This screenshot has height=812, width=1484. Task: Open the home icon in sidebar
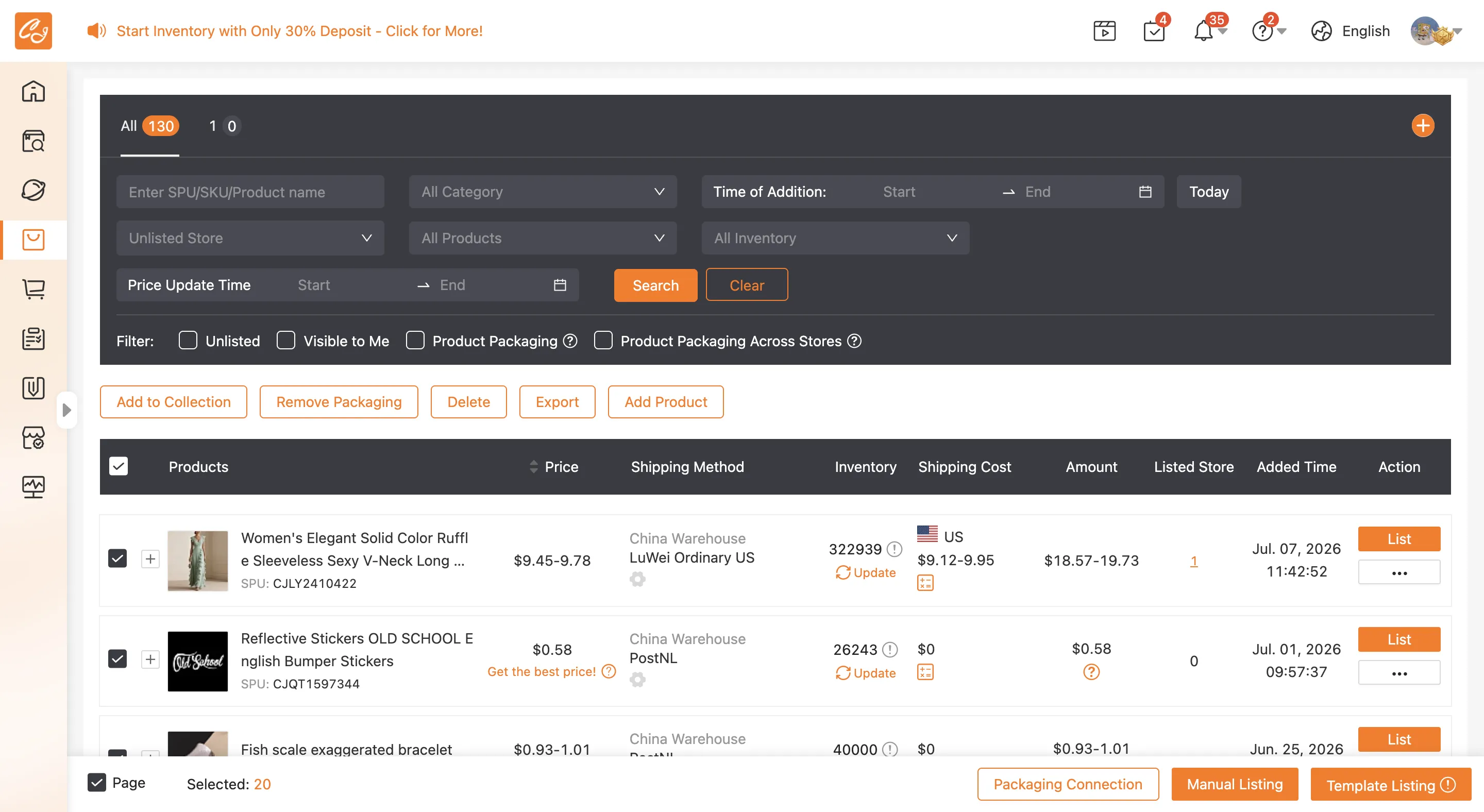click(33, 92)
